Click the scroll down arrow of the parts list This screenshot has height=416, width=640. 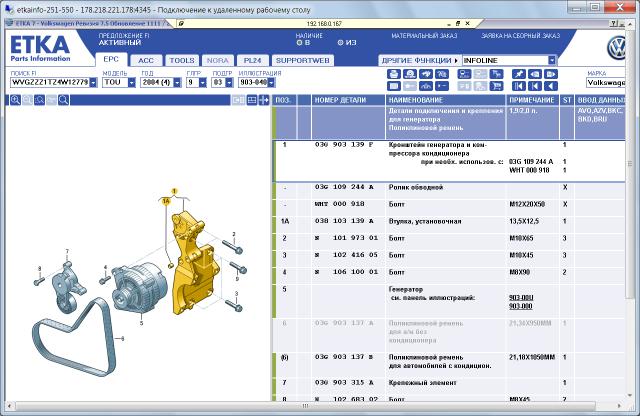click(629, 396)
